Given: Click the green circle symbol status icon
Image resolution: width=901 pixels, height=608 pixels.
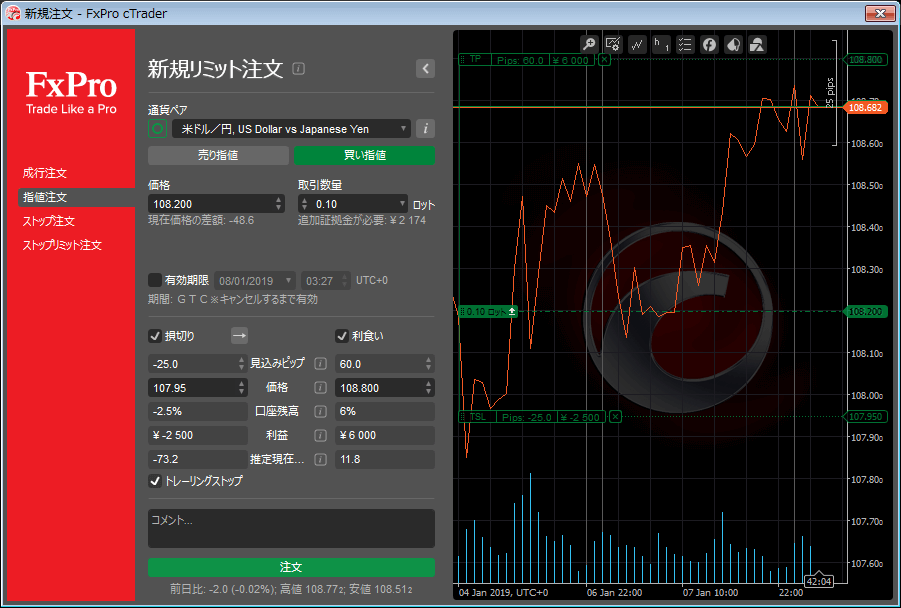Looking at the screenshot, I should tap(157, 129).
